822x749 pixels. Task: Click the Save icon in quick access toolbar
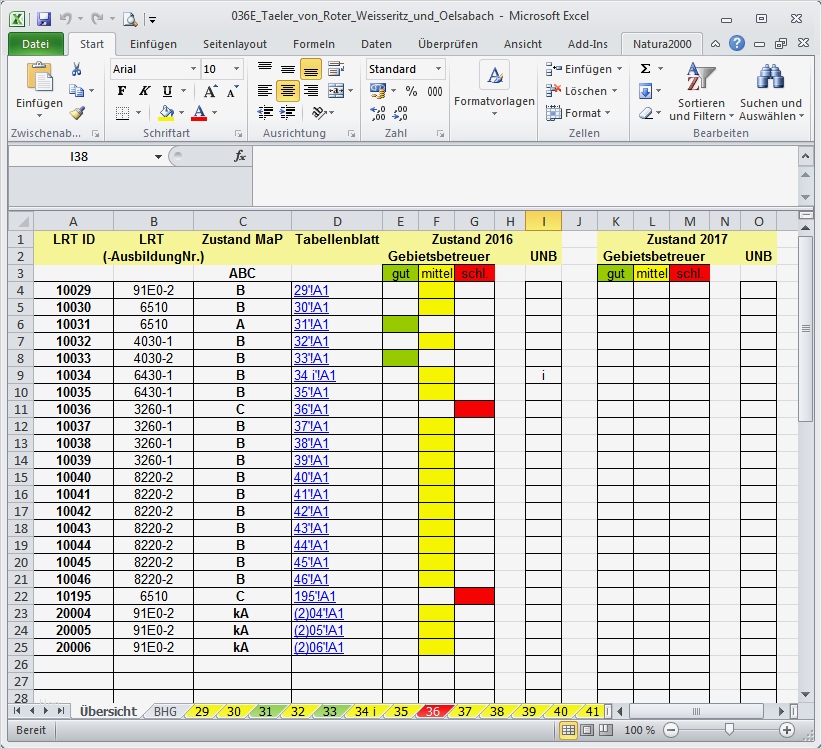43,19
